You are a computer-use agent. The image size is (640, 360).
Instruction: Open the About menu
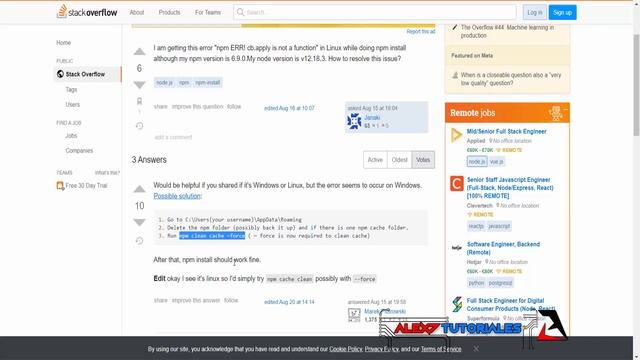(x=137, y=12)
